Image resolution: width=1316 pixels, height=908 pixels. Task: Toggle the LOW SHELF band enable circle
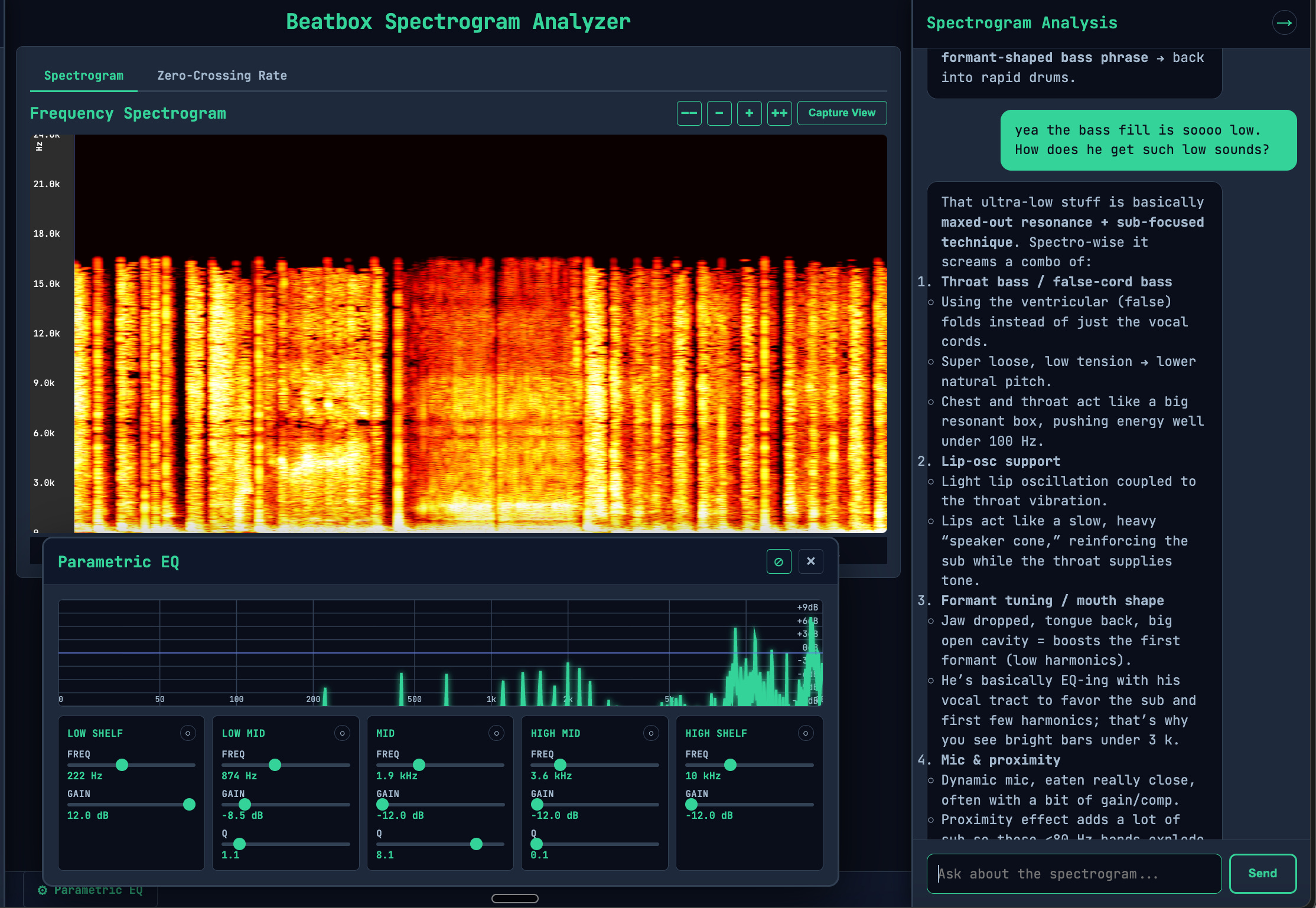coord(188,733)
